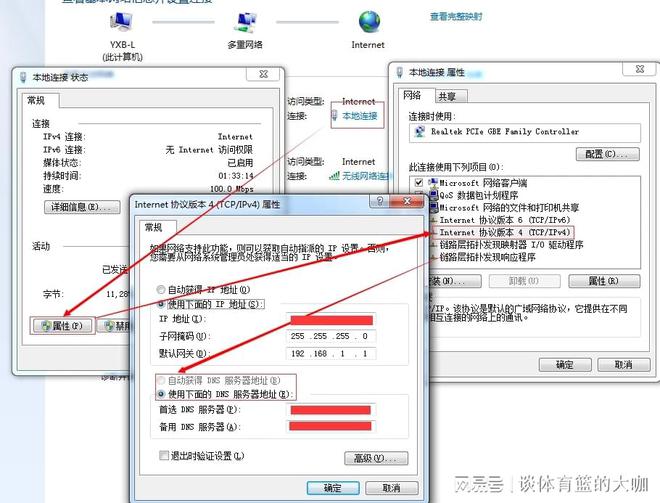Click the Microsoft 网络客户端 item icon
The width and height of the screenshot is (660, 503).
click(432, 182)
